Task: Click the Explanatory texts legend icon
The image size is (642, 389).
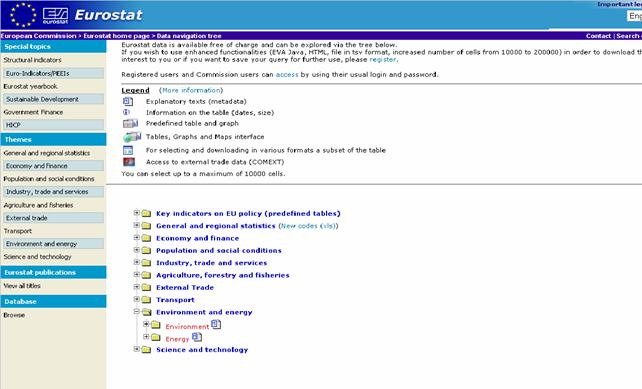Action: [128, 101]
